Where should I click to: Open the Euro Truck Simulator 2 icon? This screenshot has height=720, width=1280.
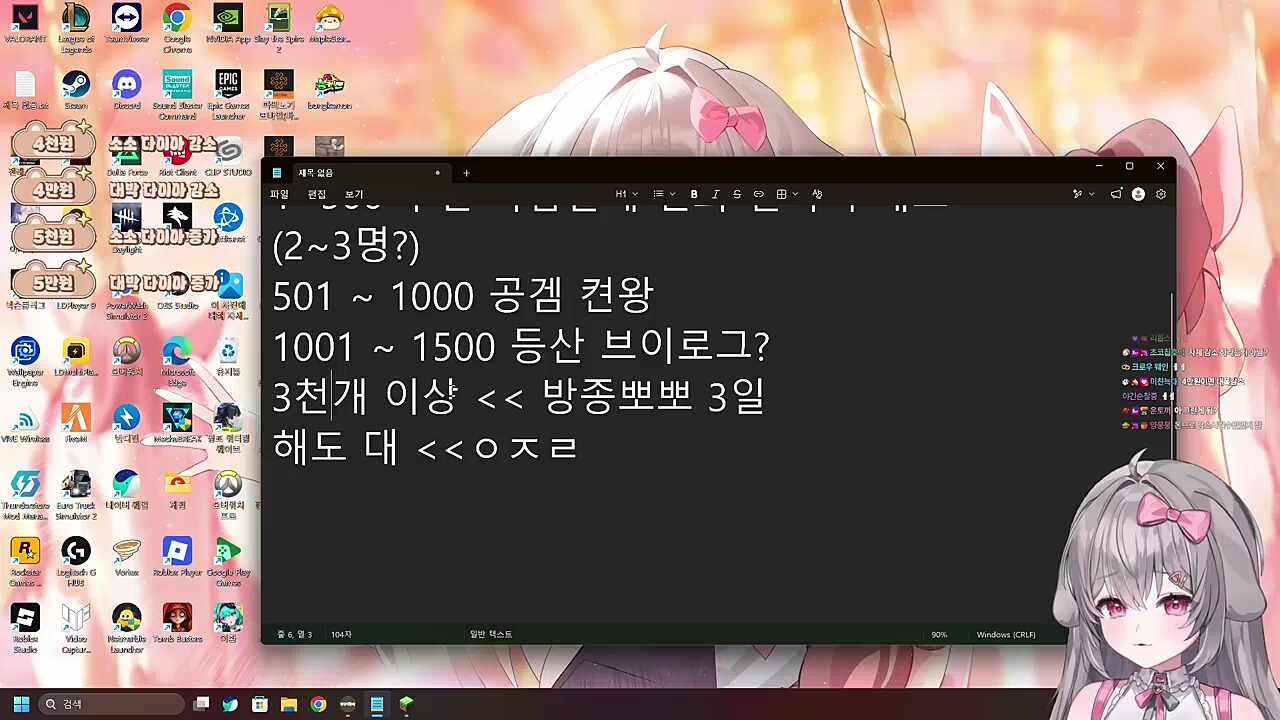[76, 495]
